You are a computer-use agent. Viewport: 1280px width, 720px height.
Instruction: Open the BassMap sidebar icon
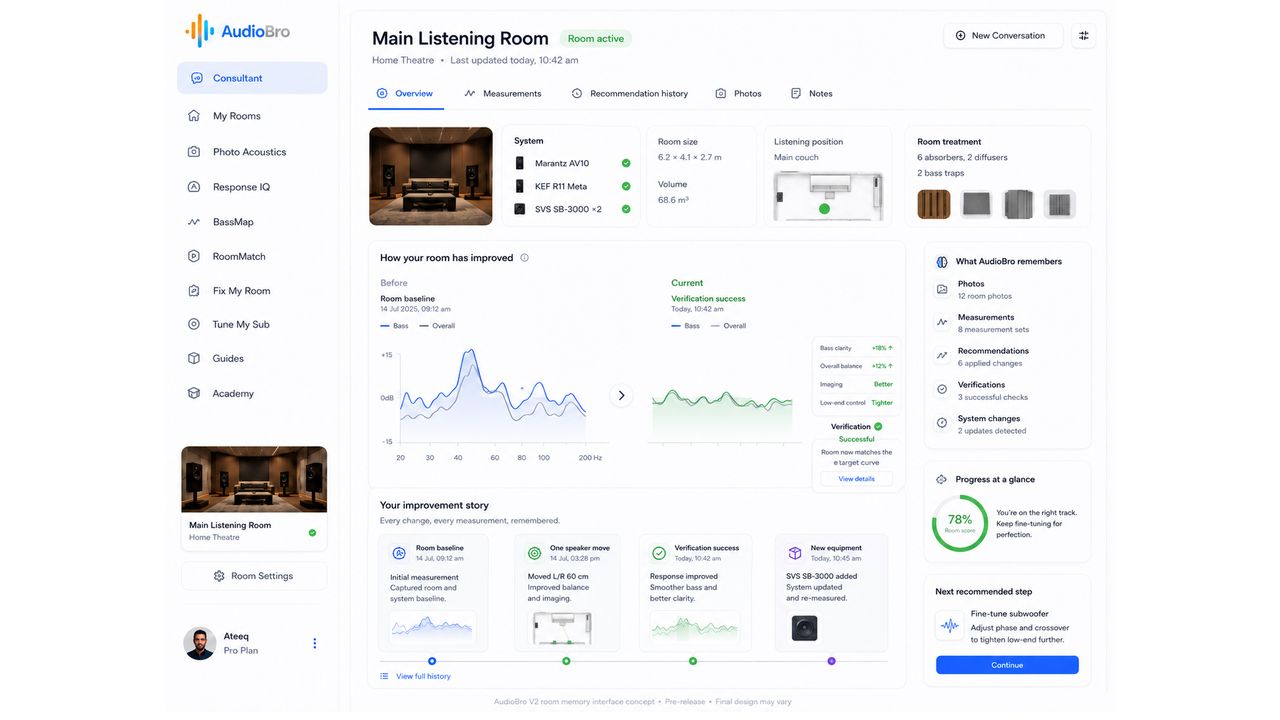pos(194,222)
